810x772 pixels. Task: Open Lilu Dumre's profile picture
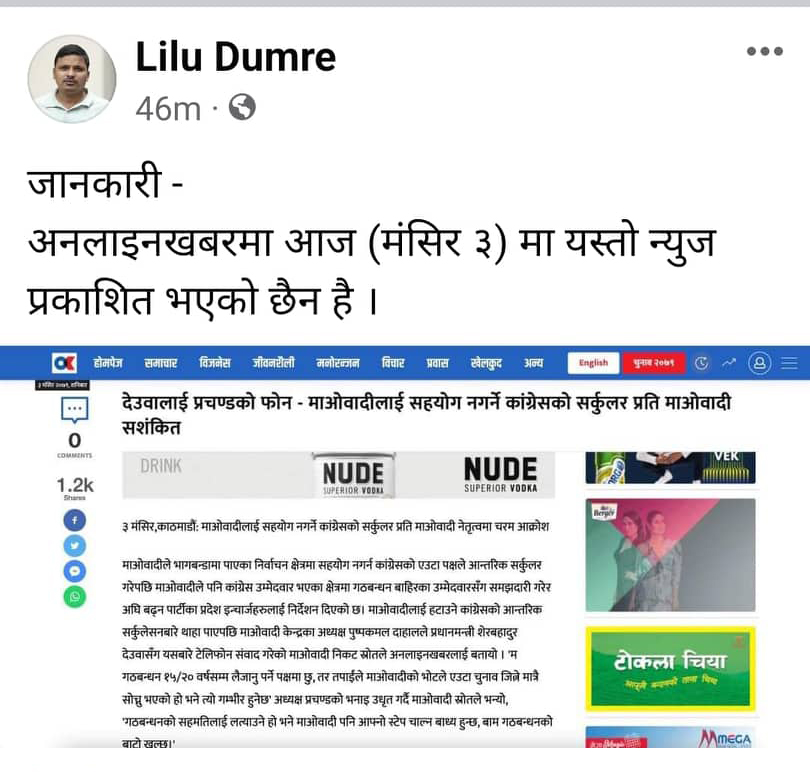pos(72,79)
